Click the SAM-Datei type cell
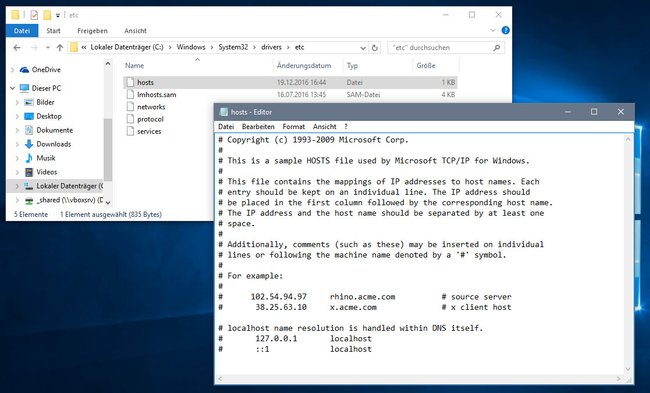The width and height of the screenshot is (650, 393). [363, 95]
